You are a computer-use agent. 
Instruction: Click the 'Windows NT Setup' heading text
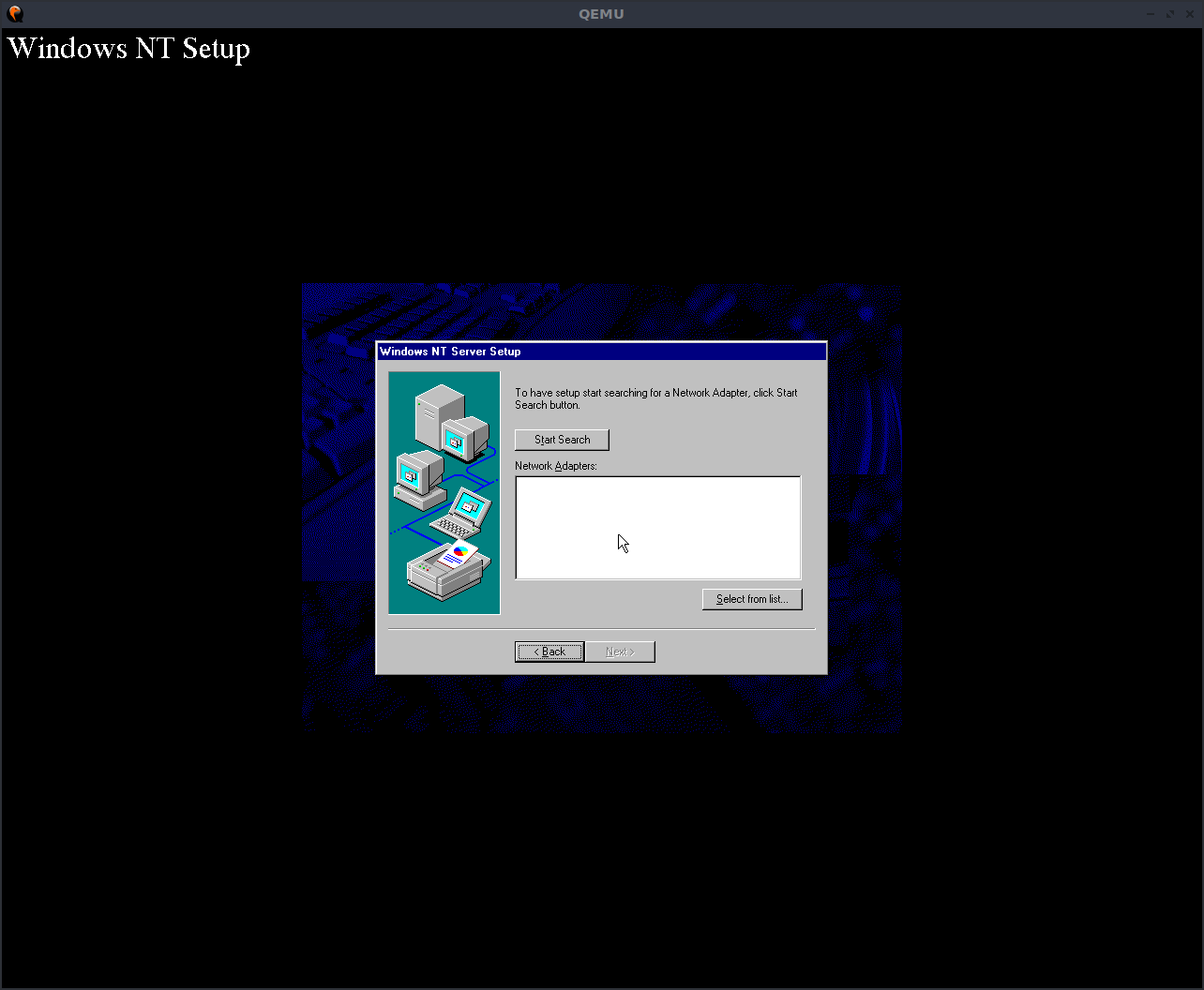coord(128,49)
